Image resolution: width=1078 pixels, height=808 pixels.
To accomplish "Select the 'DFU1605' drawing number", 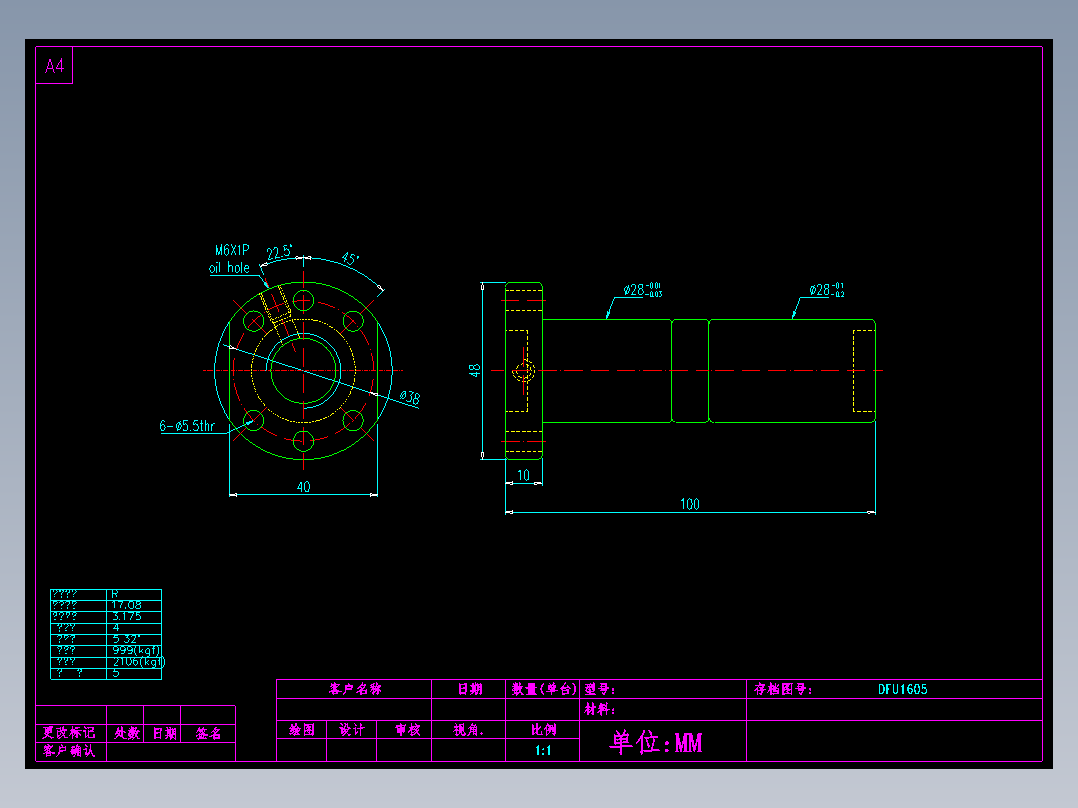I will (x=903, y=689).
